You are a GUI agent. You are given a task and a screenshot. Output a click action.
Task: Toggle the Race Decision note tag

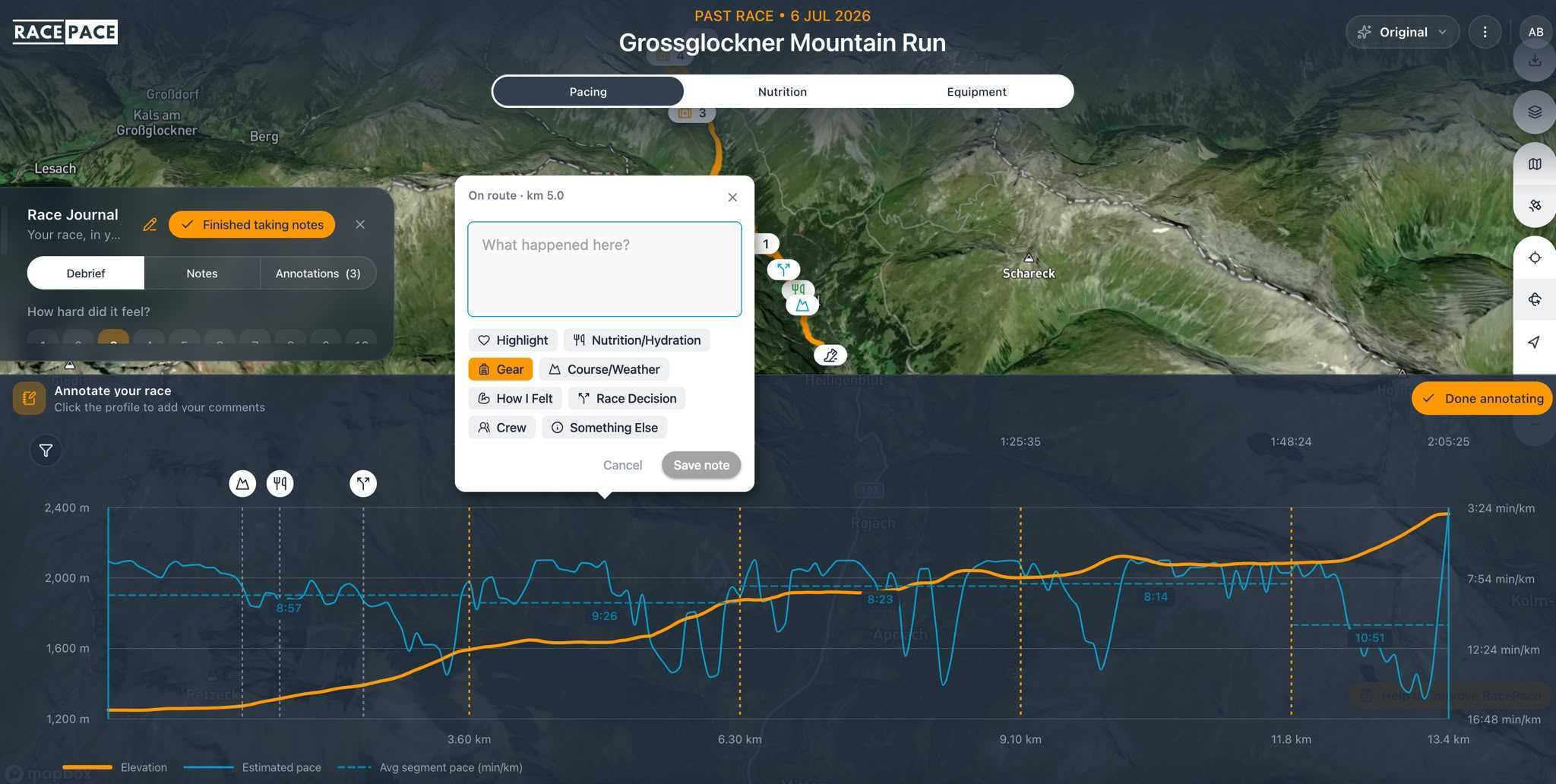tap(627, 398)
